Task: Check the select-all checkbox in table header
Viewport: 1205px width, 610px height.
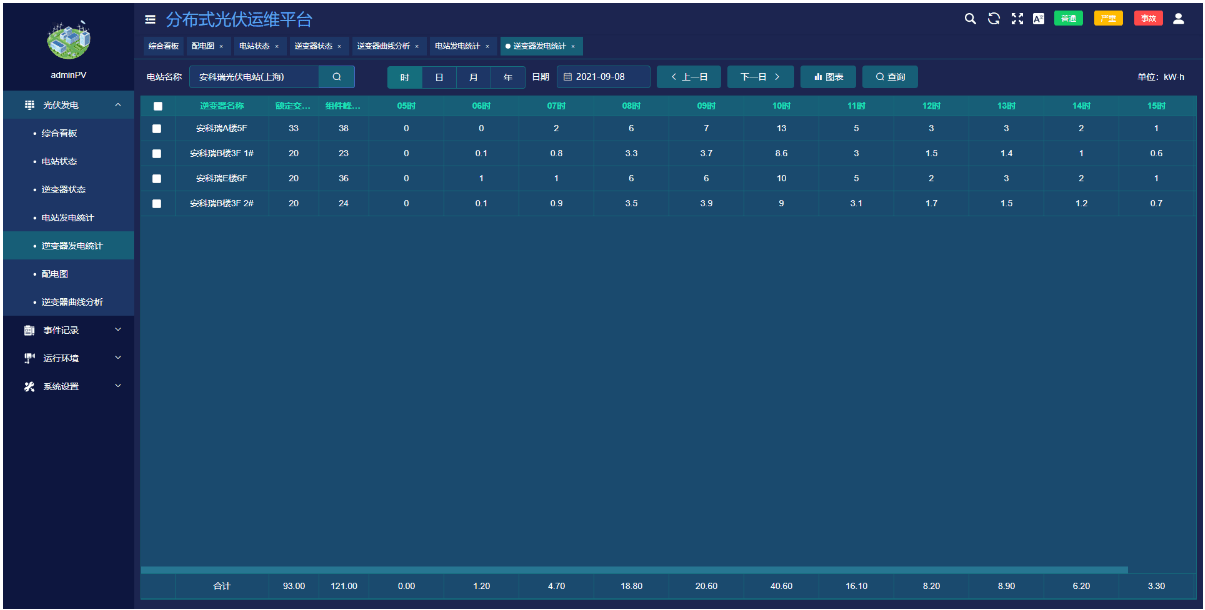Action: coord(157,105)
